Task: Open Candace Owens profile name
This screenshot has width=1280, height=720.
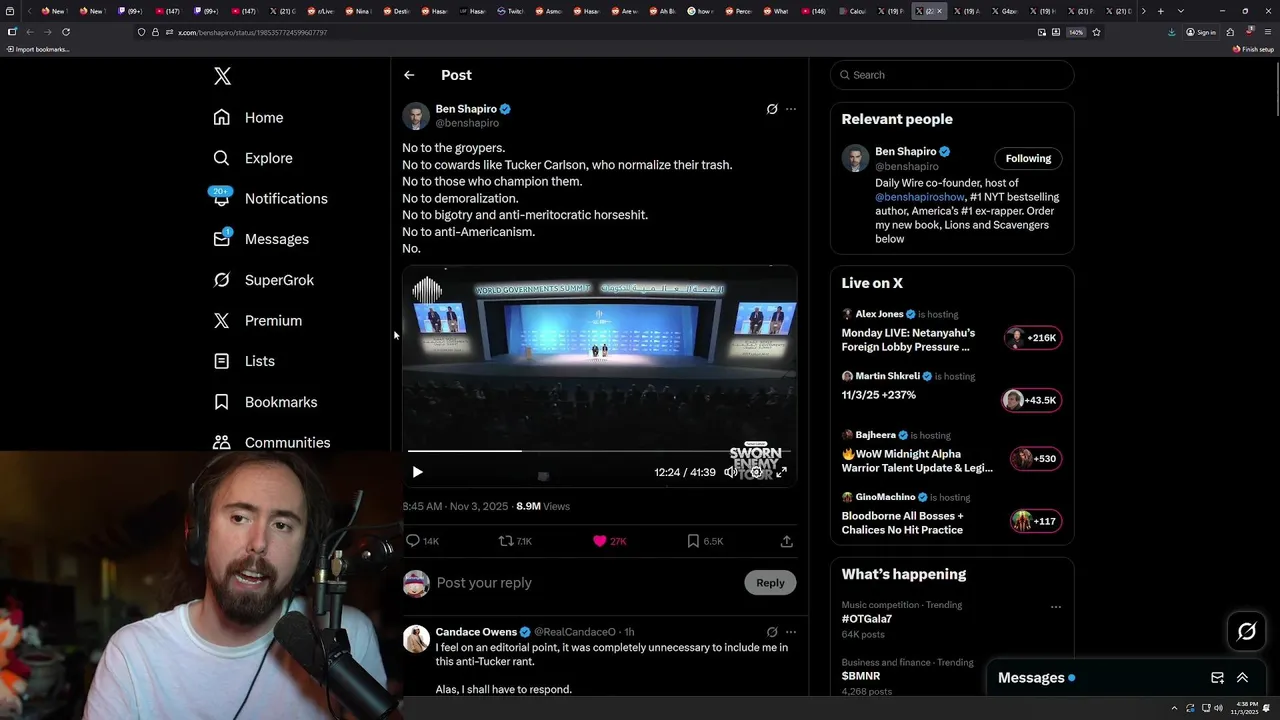Action: pyautogui.click(x=475, y=632)
